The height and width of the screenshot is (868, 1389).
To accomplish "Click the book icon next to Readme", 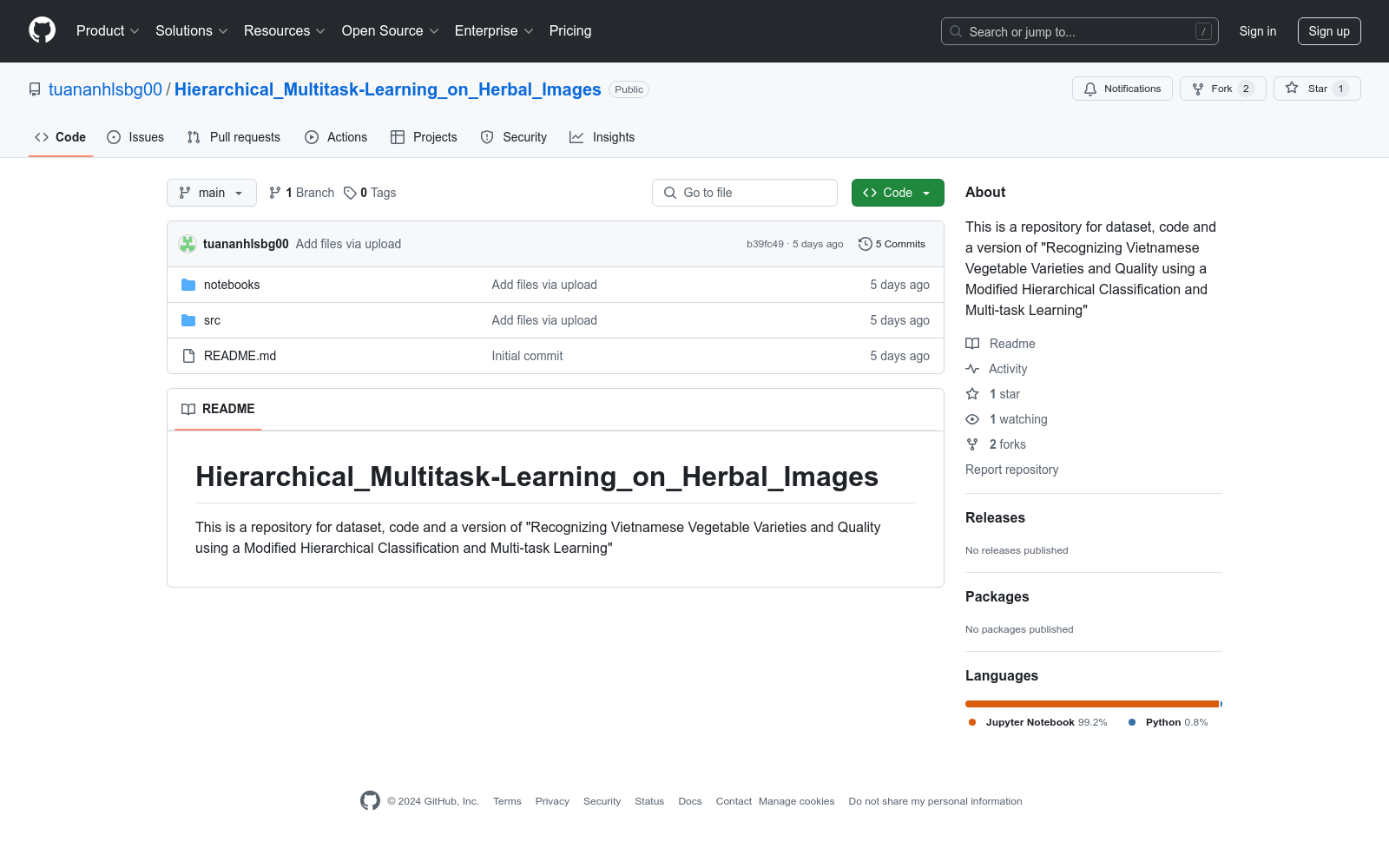I will [x=972, y=344].
